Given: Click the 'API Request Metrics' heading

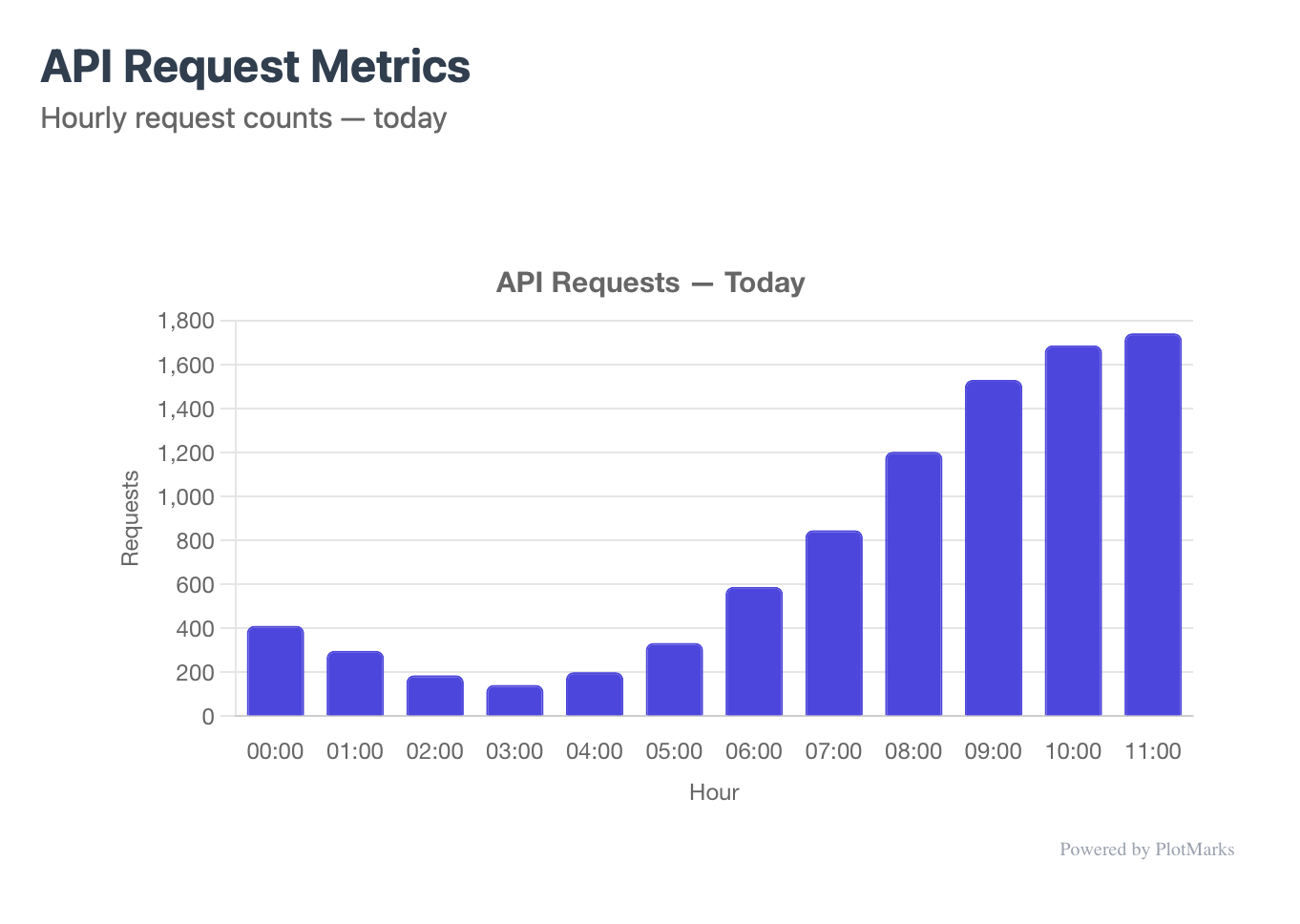Looking at the screenshot, I should pos(256,67).
